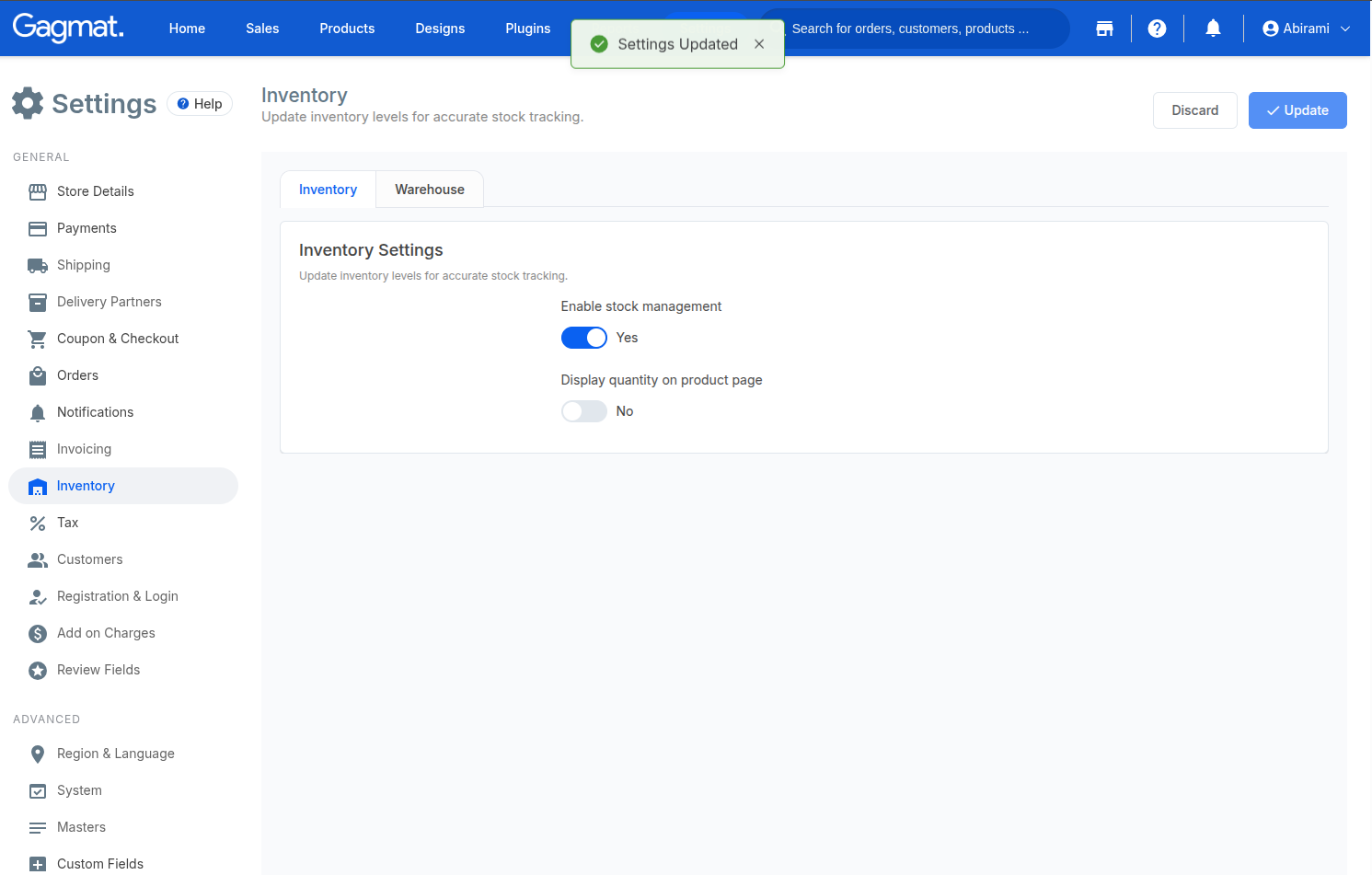
Task: Switch to the Warehouse tab
Action: 430,190
